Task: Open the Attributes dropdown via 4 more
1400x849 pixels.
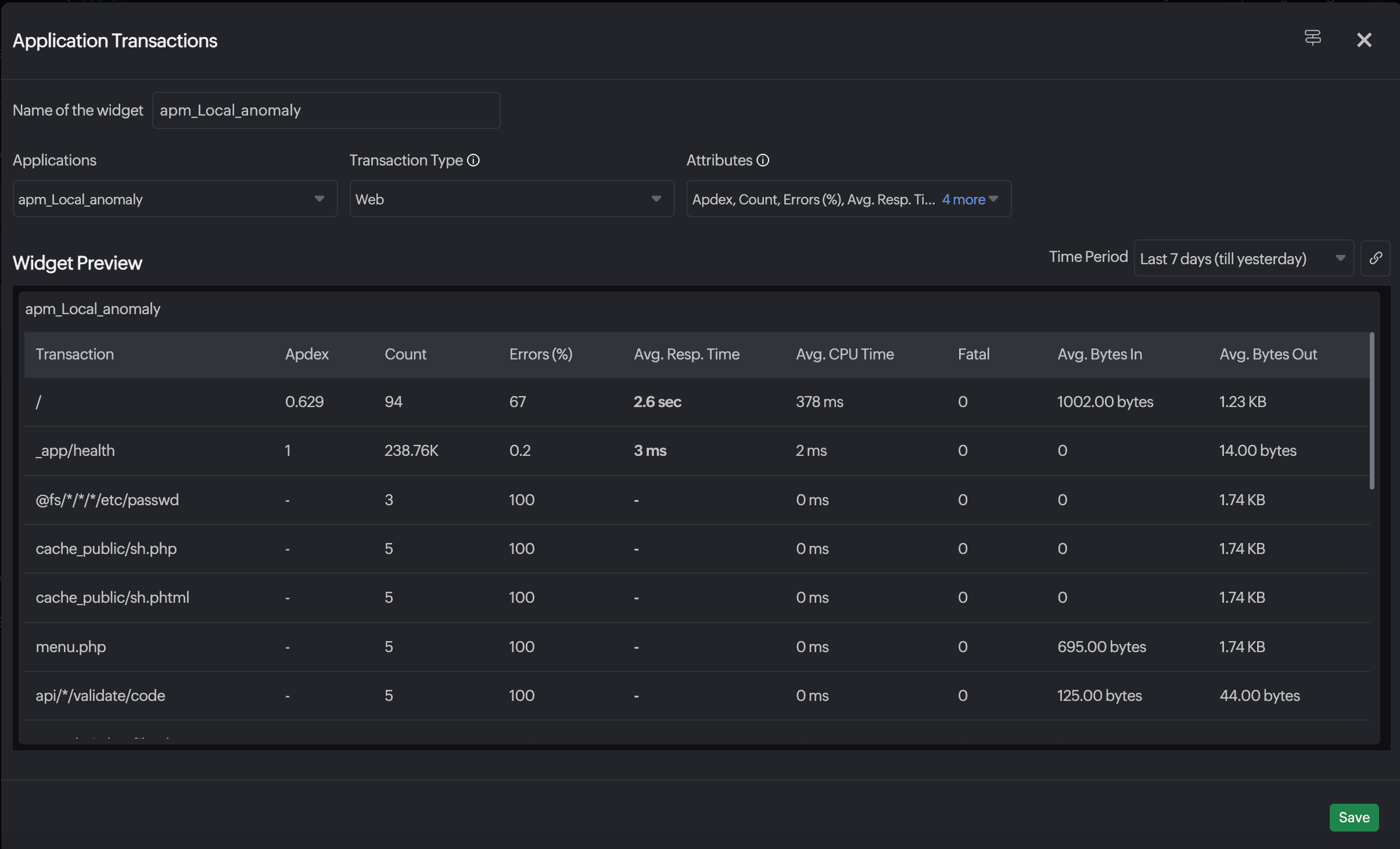Action: tap(969, 199)
